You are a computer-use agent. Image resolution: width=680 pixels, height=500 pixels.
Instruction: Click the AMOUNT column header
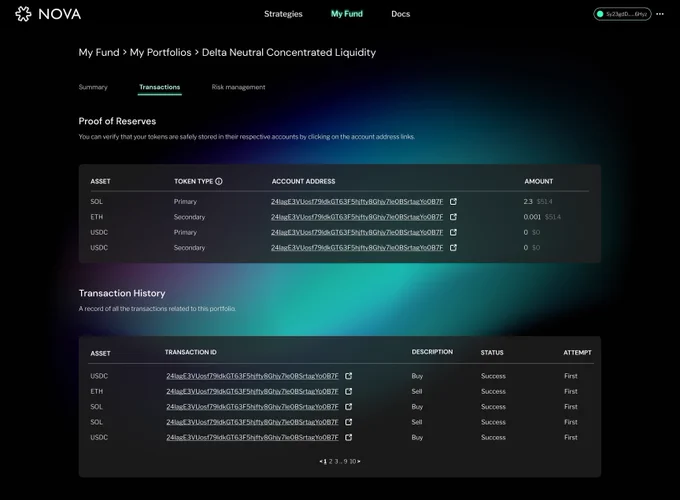click(539, 181)
